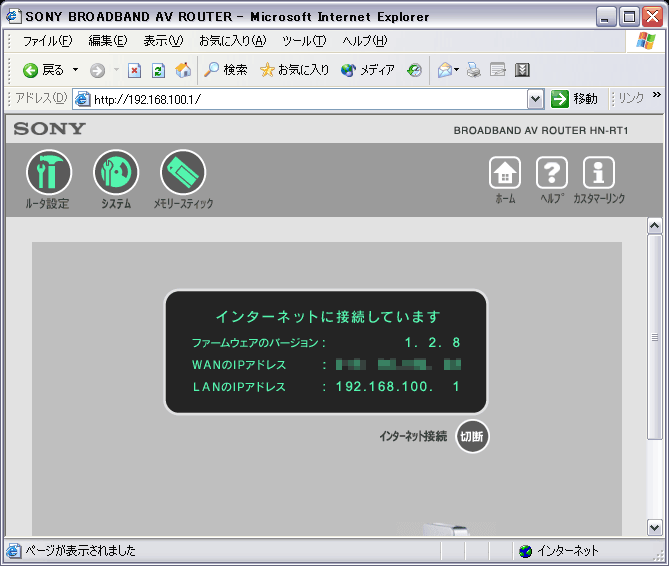Open the システム system icon
Image resolution: width=669 pixels, height=566 pixels.
(x=116, y=172)
